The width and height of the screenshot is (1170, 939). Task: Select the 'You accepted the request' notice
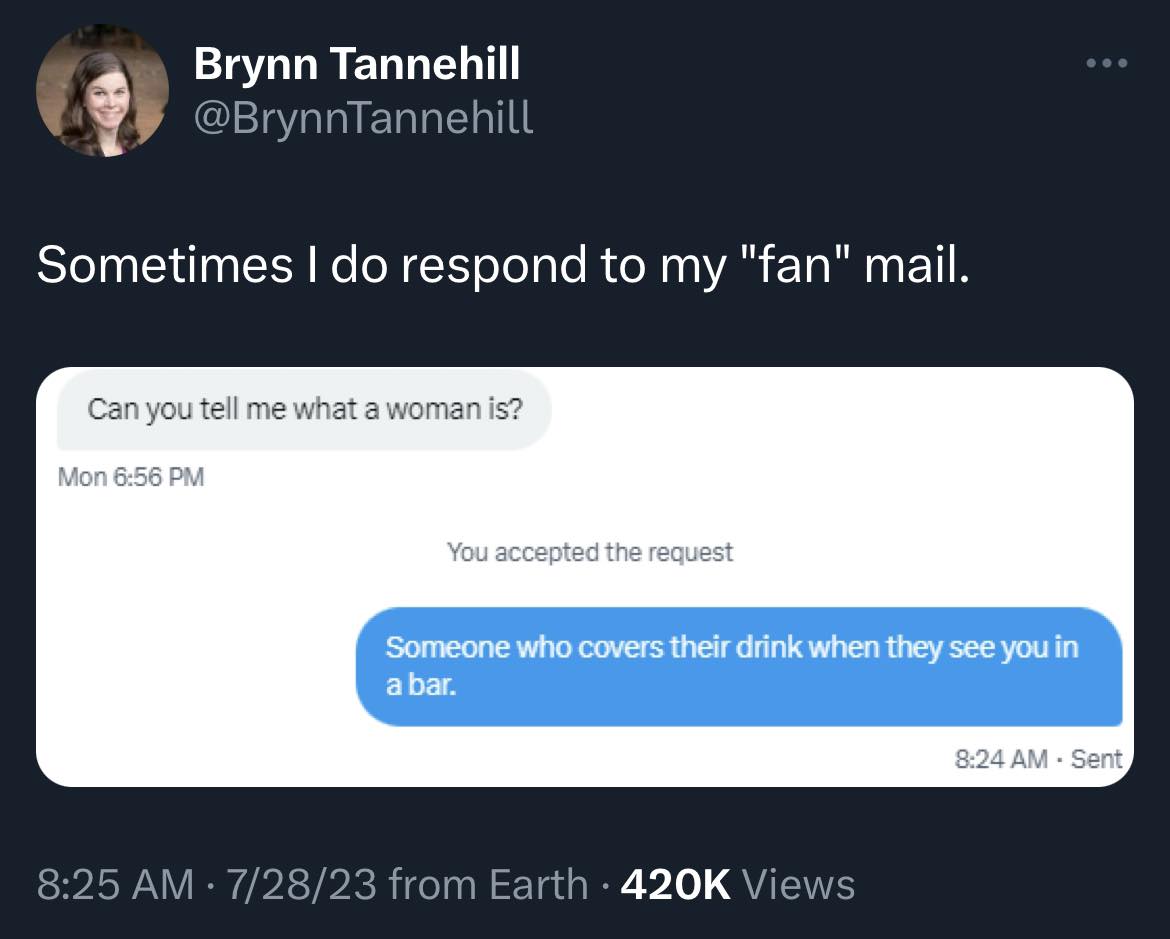click(592, 551)
